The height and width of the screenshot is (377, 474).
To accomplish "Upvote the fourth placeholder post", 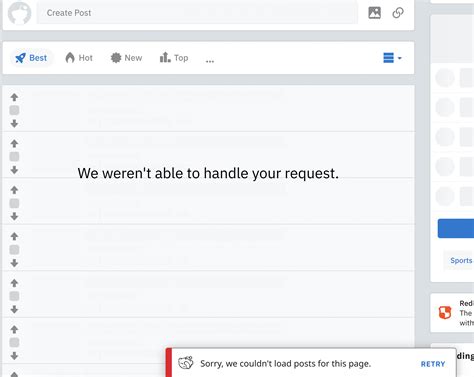I will pyautogui.click(x=14, y=237).
